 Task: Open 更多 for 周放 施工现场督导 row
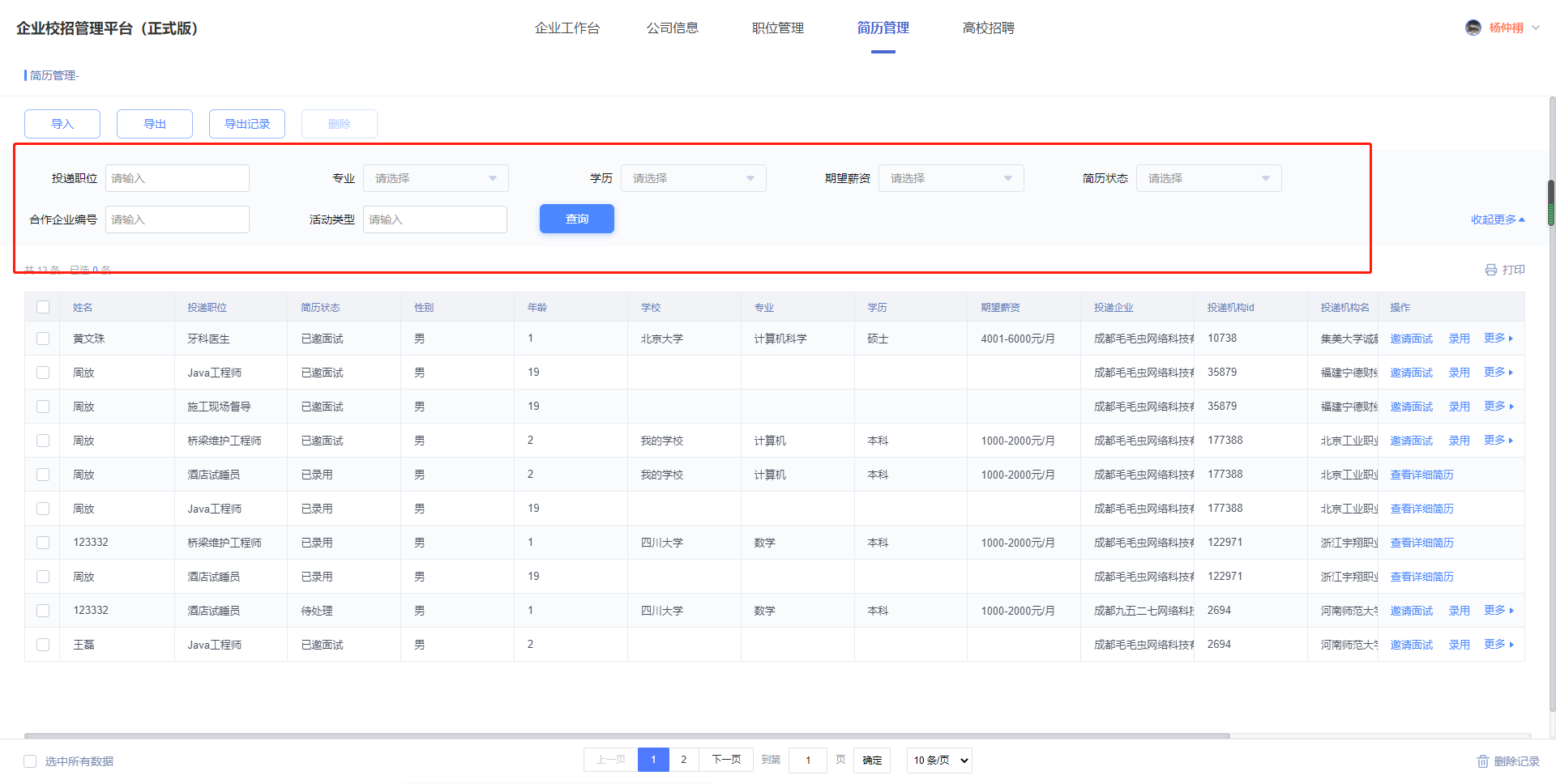(x=1498, y=407)
